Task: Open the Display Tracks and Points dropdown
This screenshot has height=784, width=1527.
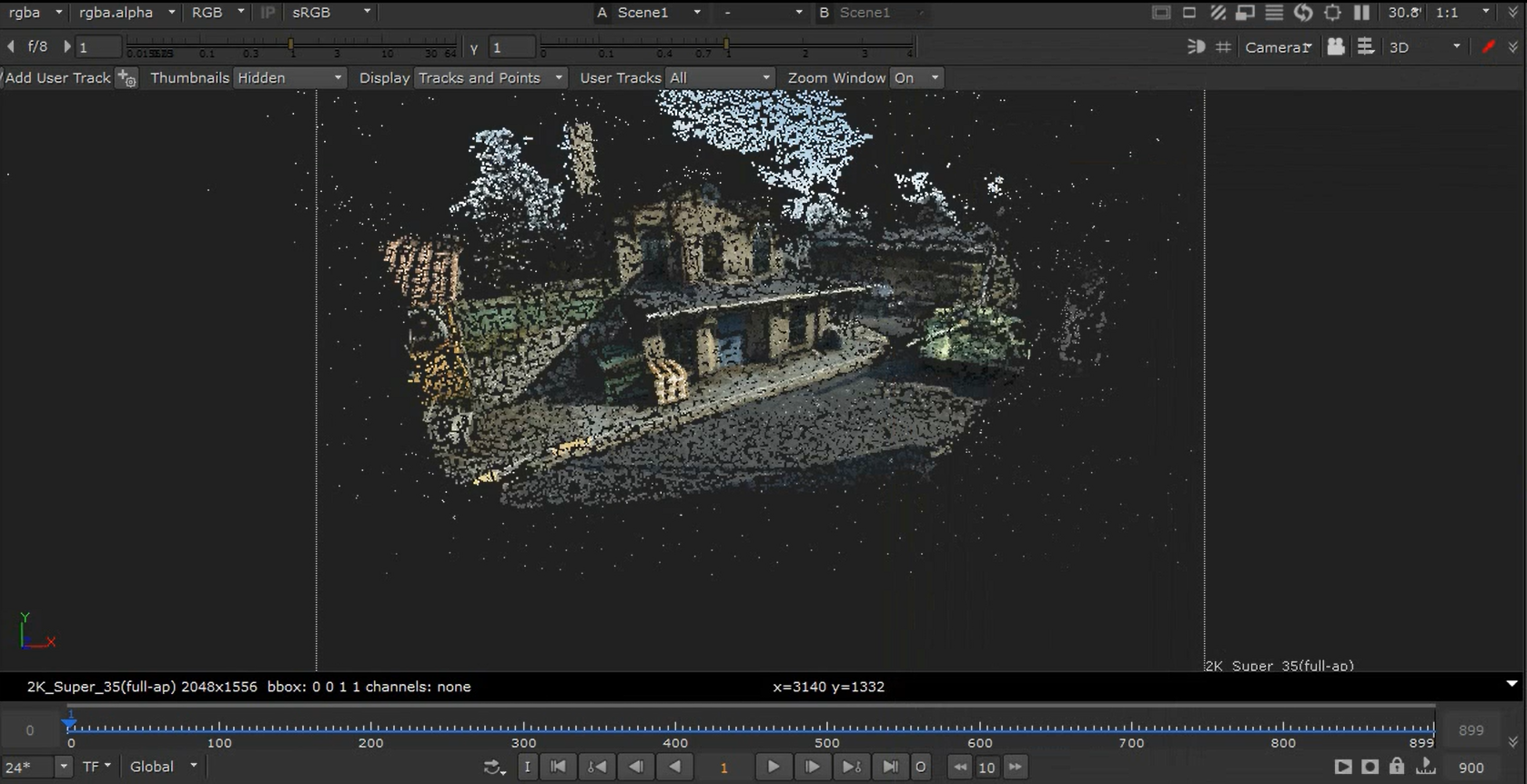Action: coord(490,78)
